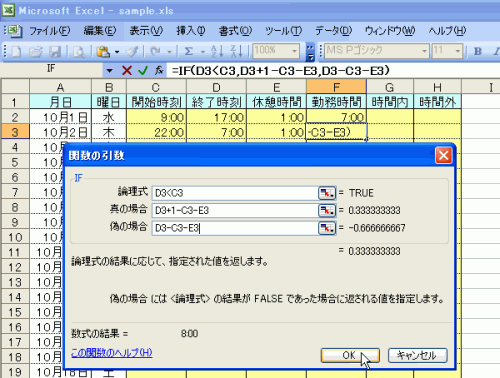This screenshot has width=500, height=378.
Task: Open the 書式(O) menu
Action: click(x=235, y=31)
